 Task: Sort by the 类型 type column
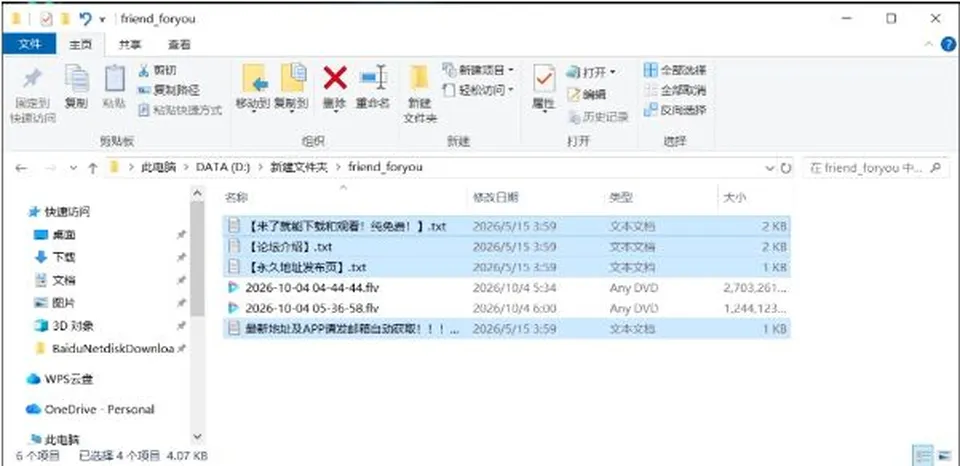pos(620,197)
